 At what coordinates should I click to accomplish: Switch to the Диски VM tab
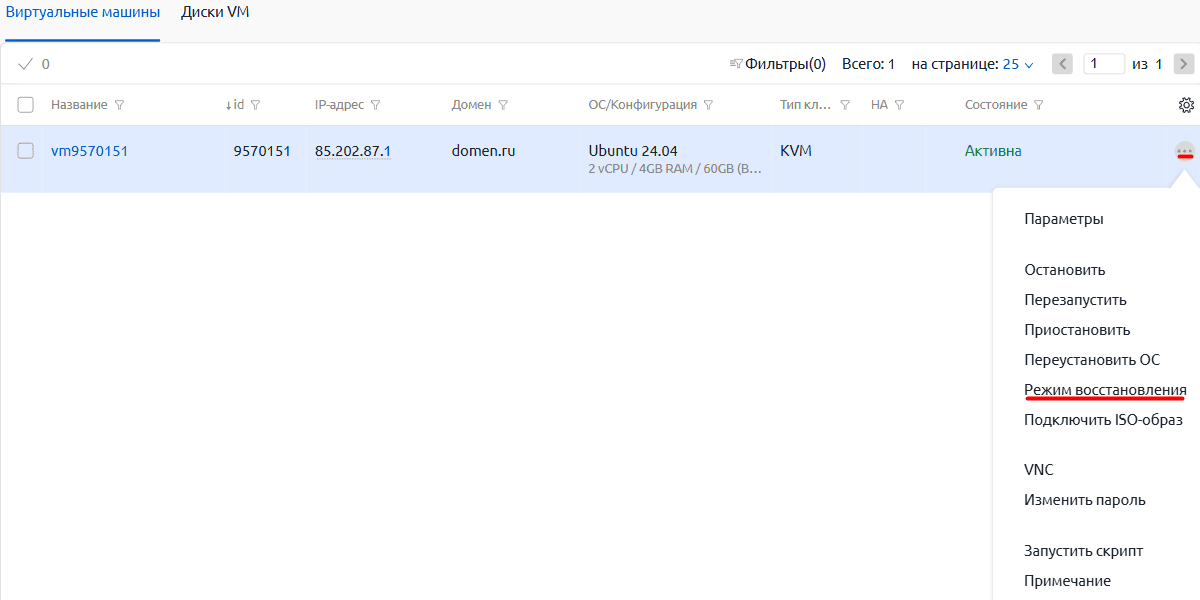coord(215,13)
